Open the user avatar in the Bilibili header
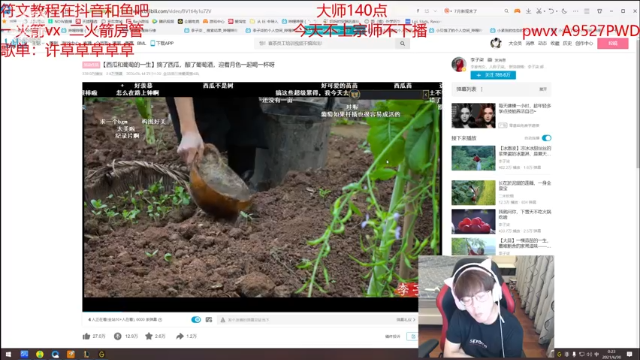This screenshot has height=360, width=640. tap(496, 43)
